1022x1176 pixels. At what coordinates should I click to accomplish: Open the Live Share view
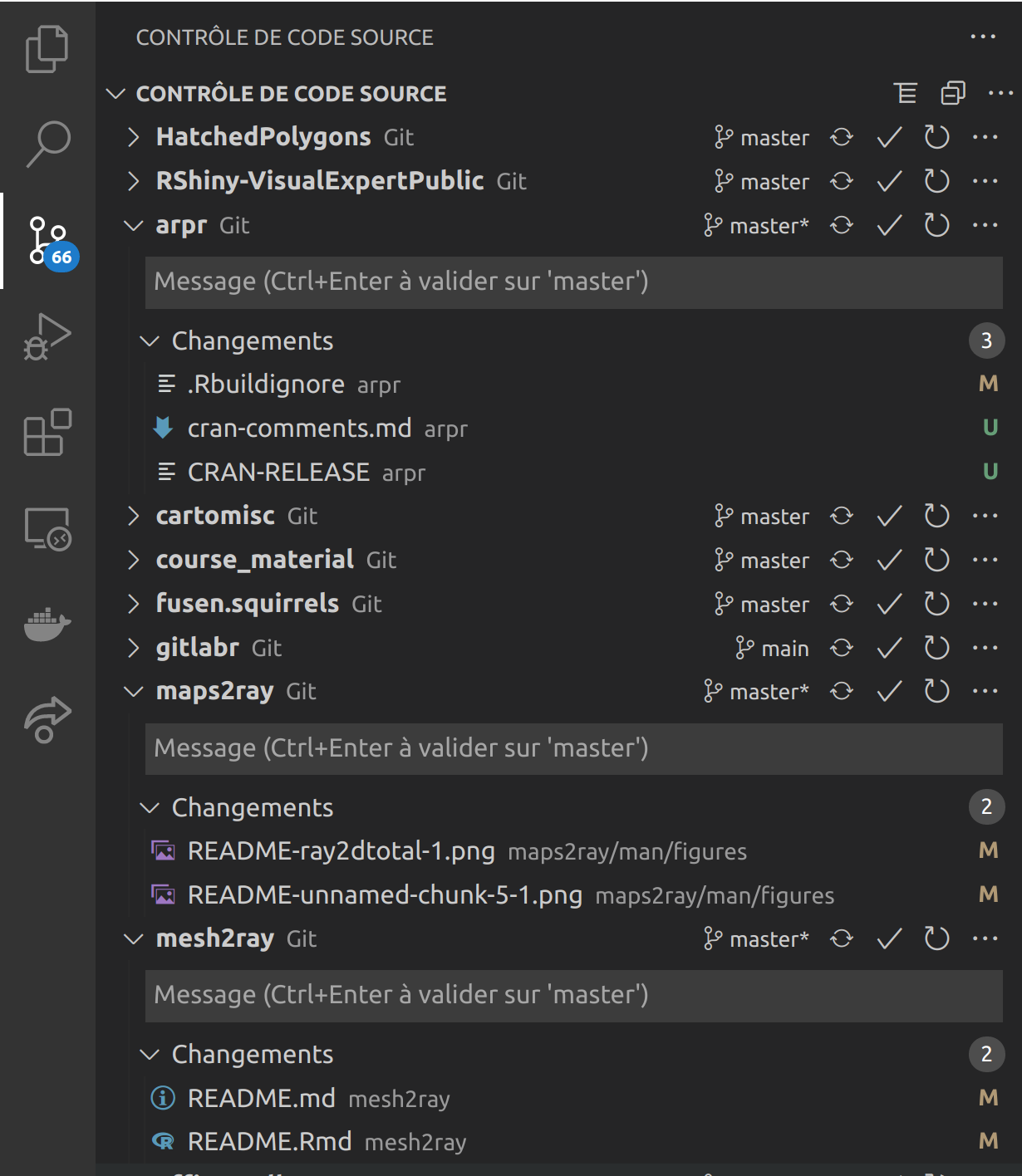[47, 719]
